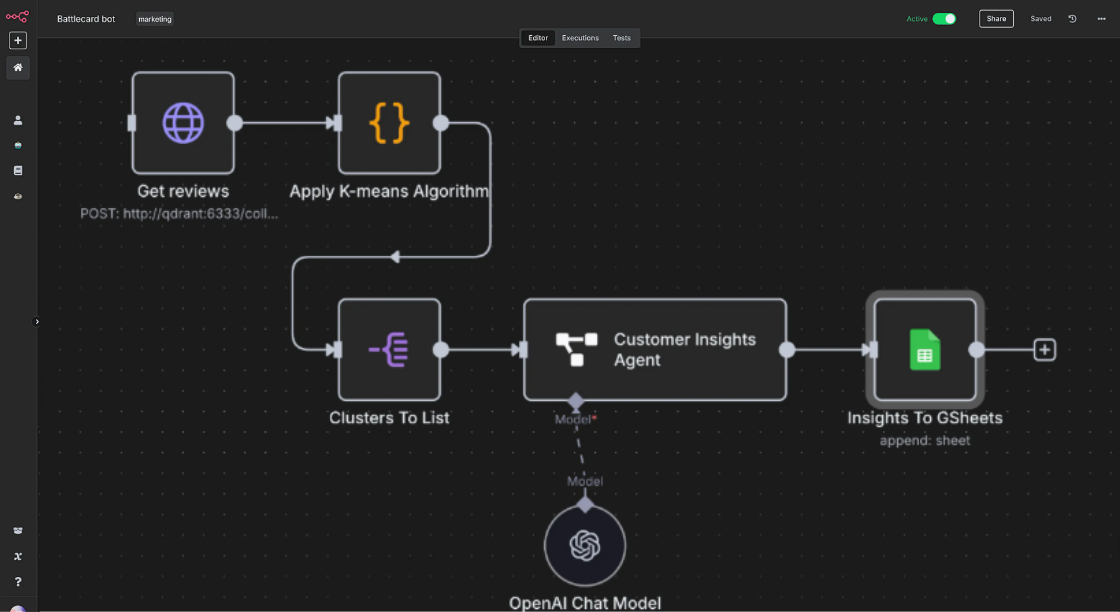Click the Clusters To List node icon
The width and height of the screenshot is (1120, 612).
coord(389,349)
